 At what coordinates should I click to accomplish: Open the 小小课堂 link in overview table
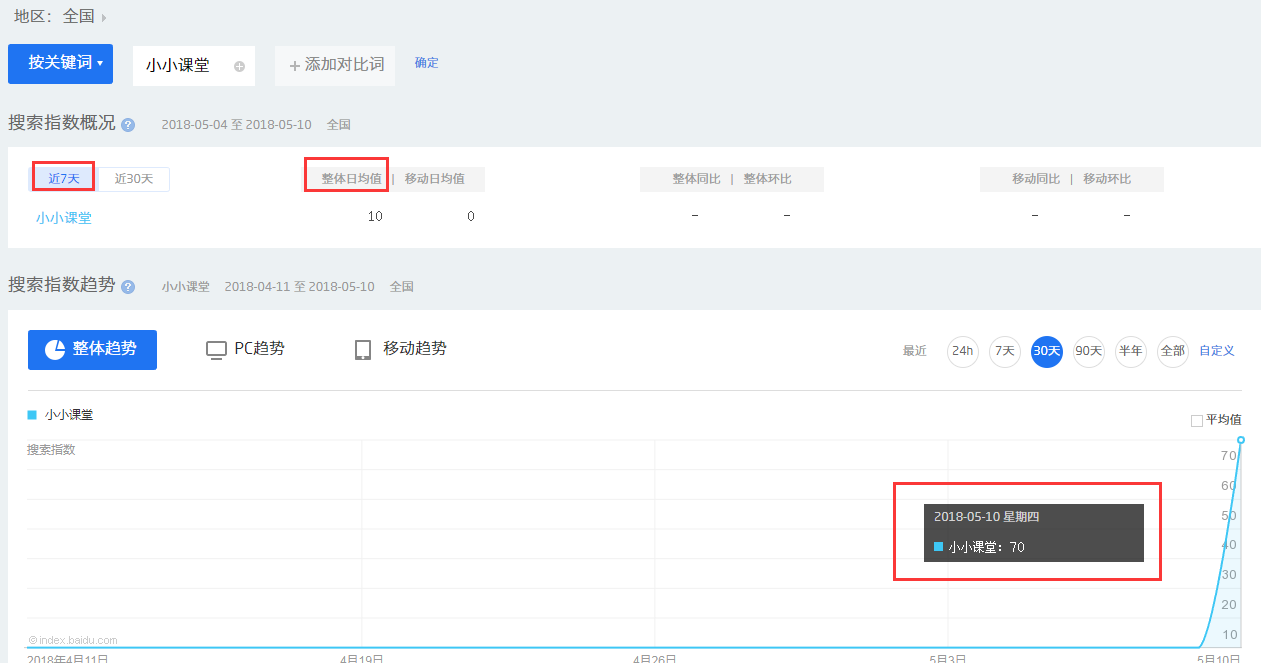point(64,217)
